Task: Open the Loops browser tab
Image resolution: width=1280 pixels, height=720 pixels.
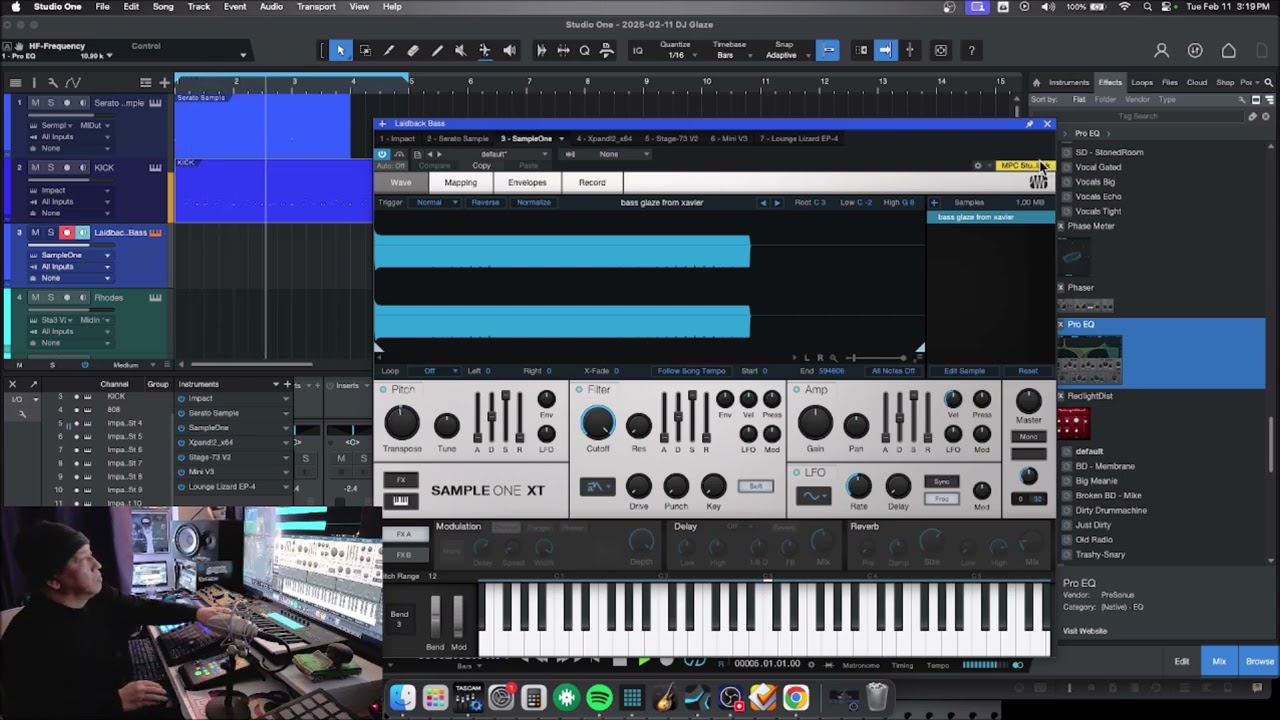Action: pyautogui.click(x=1142, y=82)
